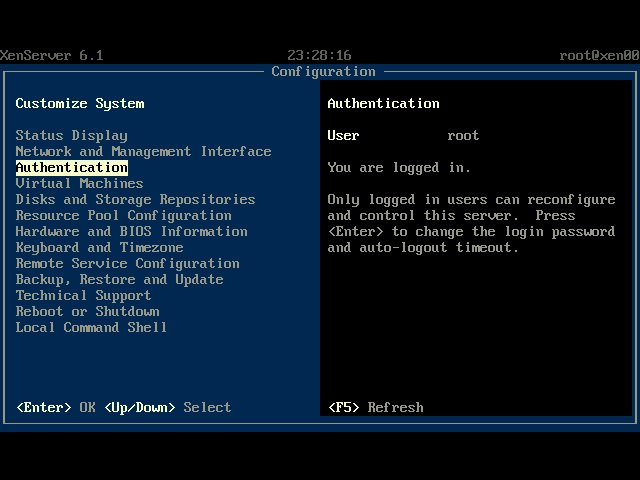Screen dimensions: 640x480
Task: Click '<Enter> to change the login password' line
Action: pyautogui.click(x=471, y=231)
